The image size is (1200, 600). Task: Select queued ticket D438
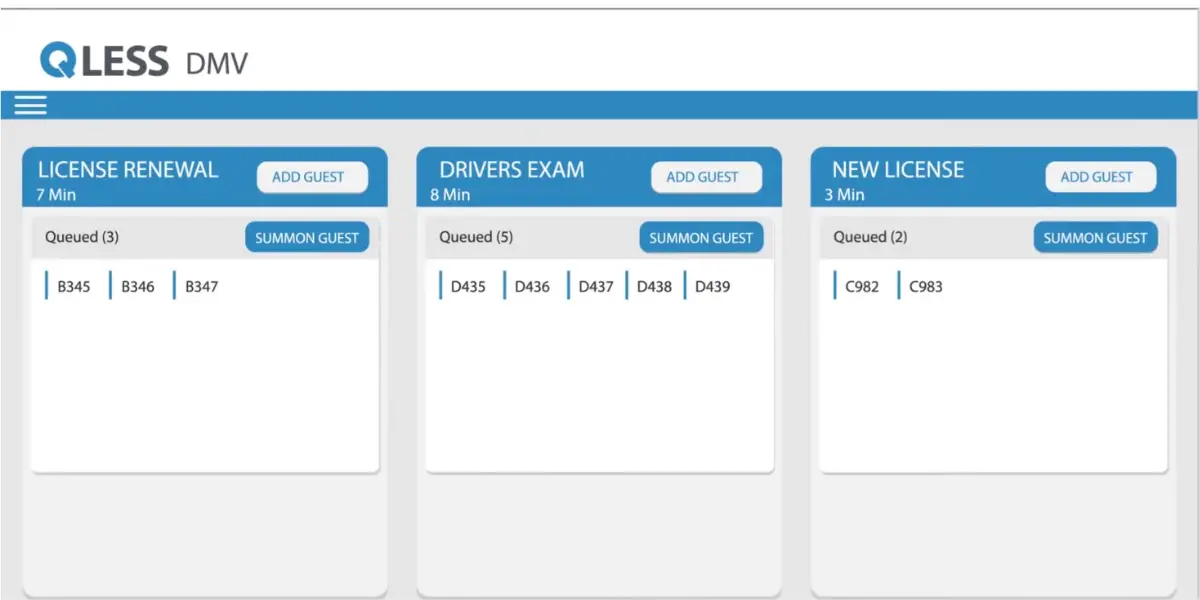[650, 286]
